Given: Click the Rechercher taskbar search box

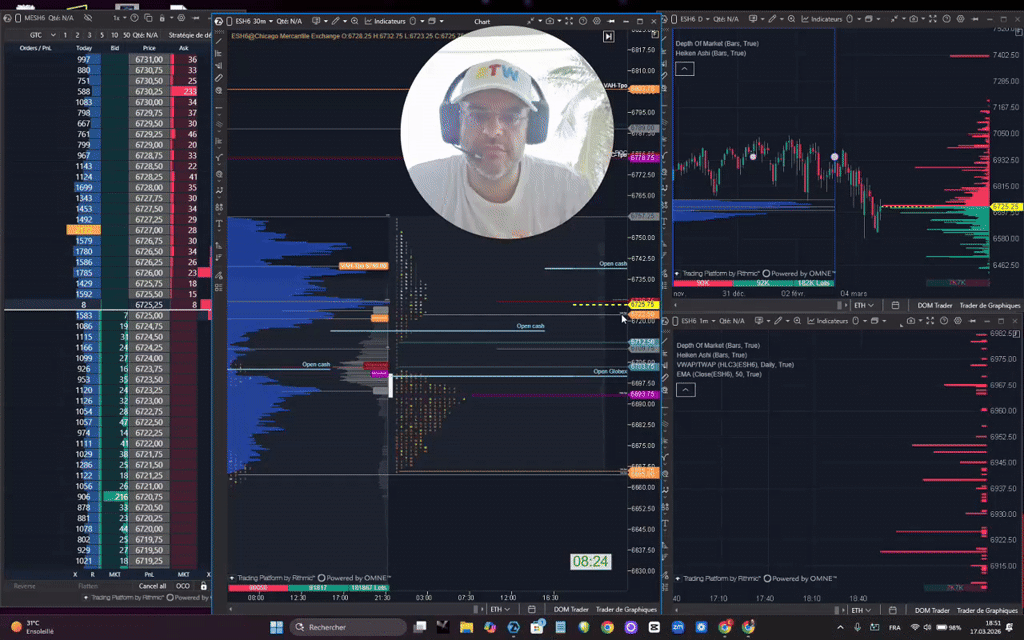Looking at the screenshot, I should (348, 627).
